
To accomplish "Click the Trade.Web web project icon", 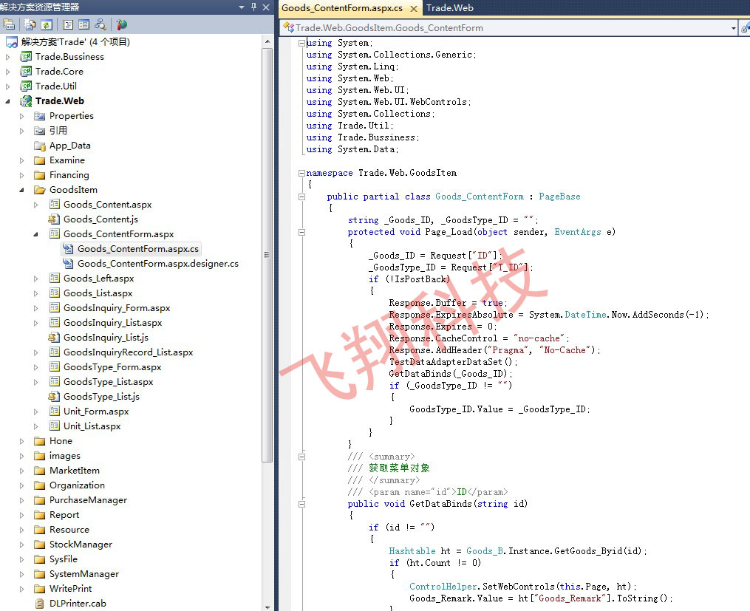I will pyautogui.click(x=26, y=101).
